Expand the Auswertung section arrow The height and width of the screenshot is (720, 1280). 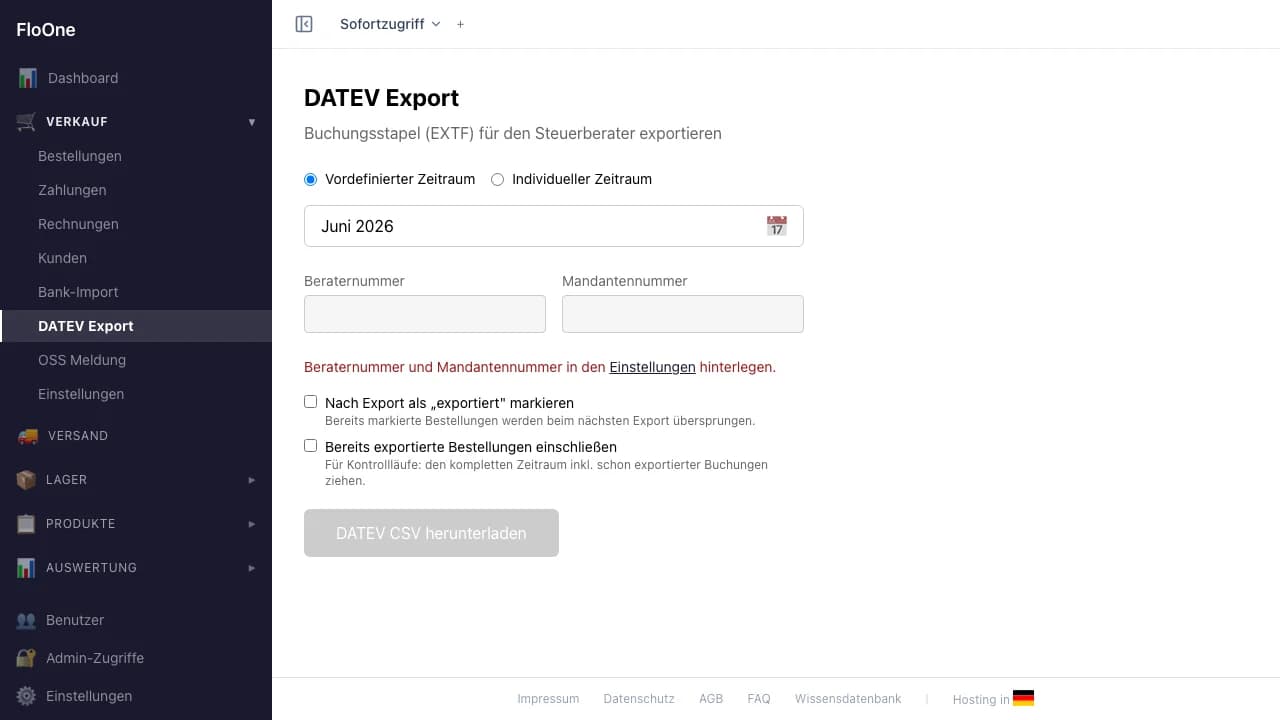[x=252, y=568]
